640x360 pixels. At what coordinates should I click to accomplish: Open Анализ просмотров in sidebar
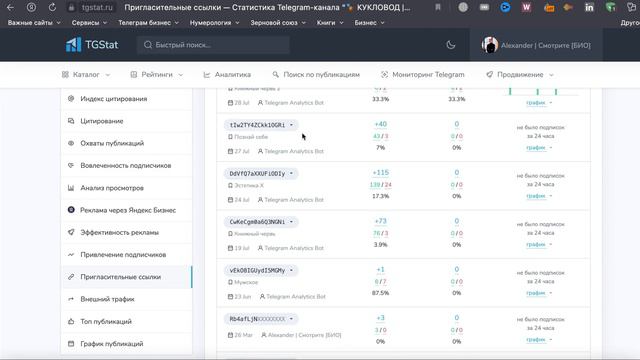point(127,188)
